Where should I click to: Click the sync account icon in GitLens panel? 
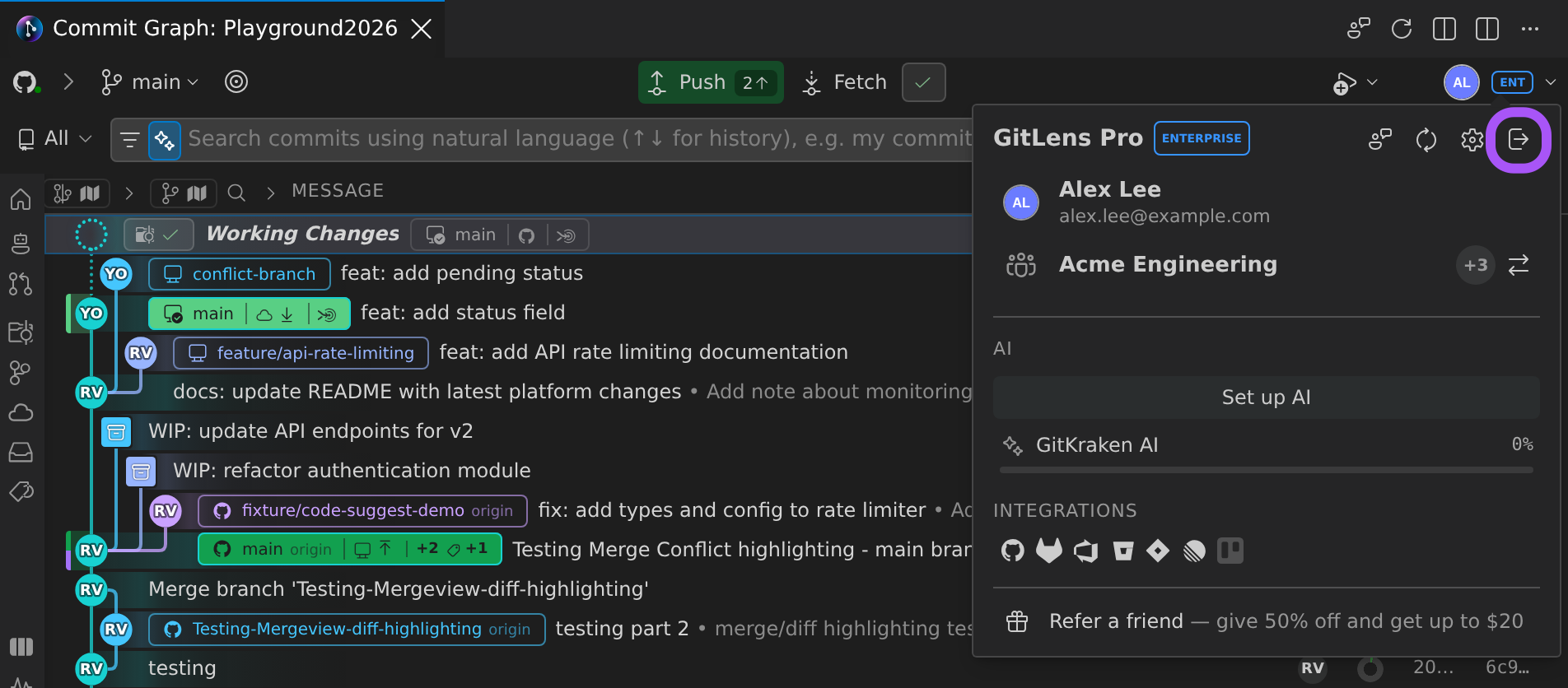click(1426, 140)
